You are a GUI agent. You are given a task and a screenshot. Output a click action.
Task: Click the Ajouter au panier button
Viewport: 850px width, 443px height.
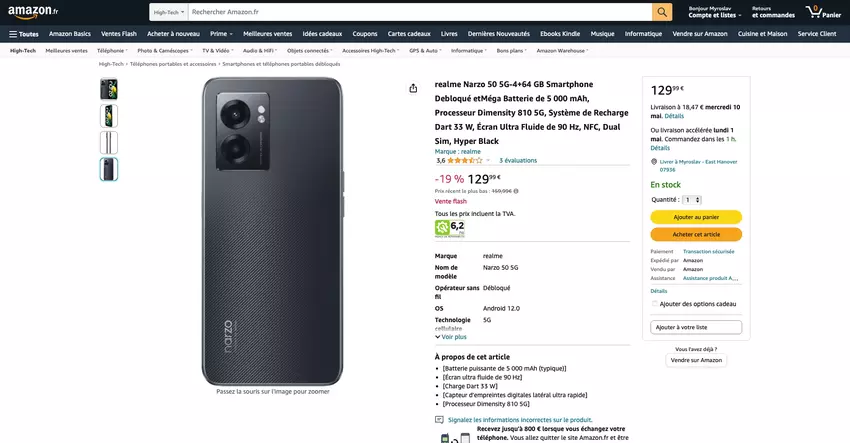coord(696,217)
